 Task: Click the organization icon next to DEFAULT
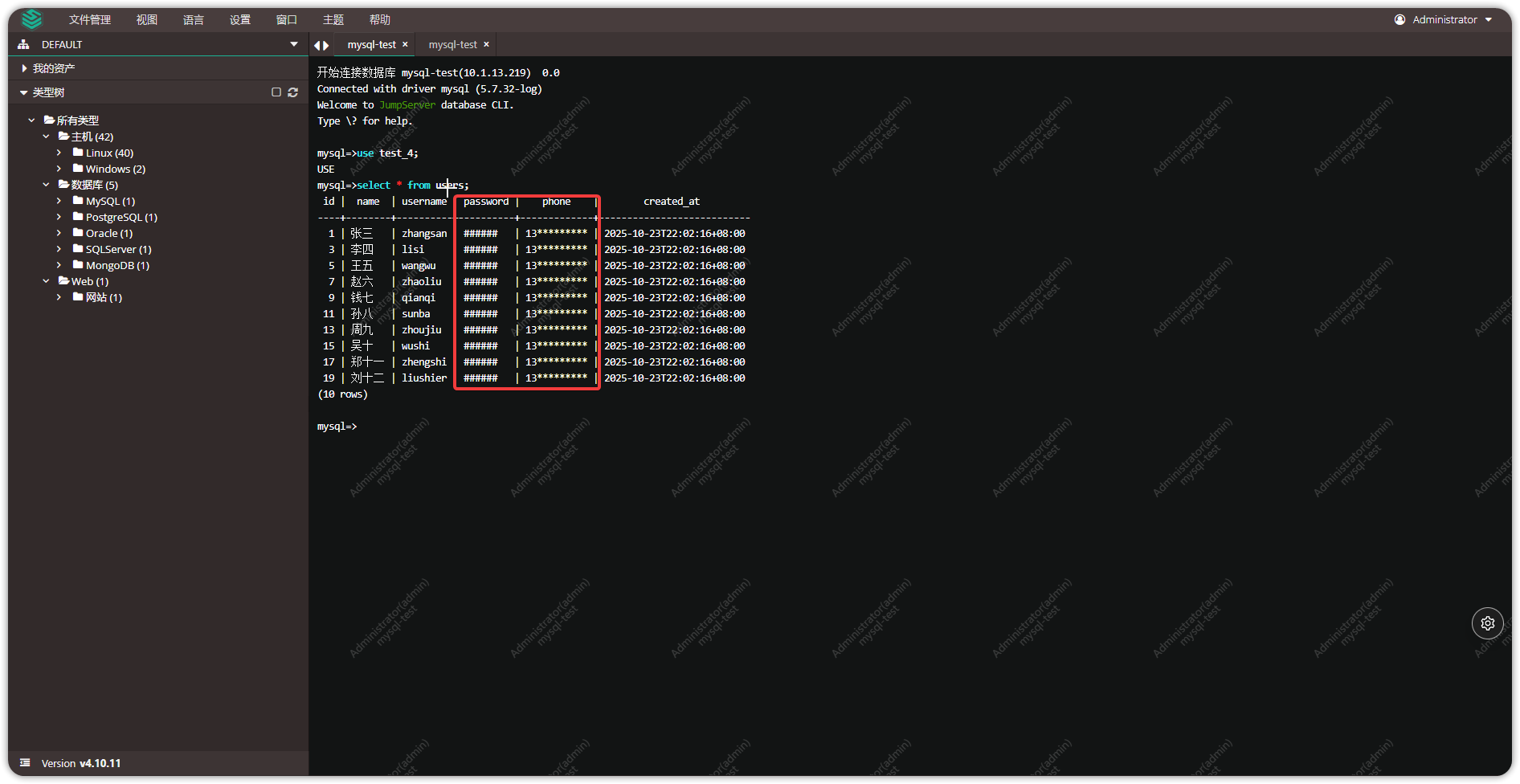point(24,45)
